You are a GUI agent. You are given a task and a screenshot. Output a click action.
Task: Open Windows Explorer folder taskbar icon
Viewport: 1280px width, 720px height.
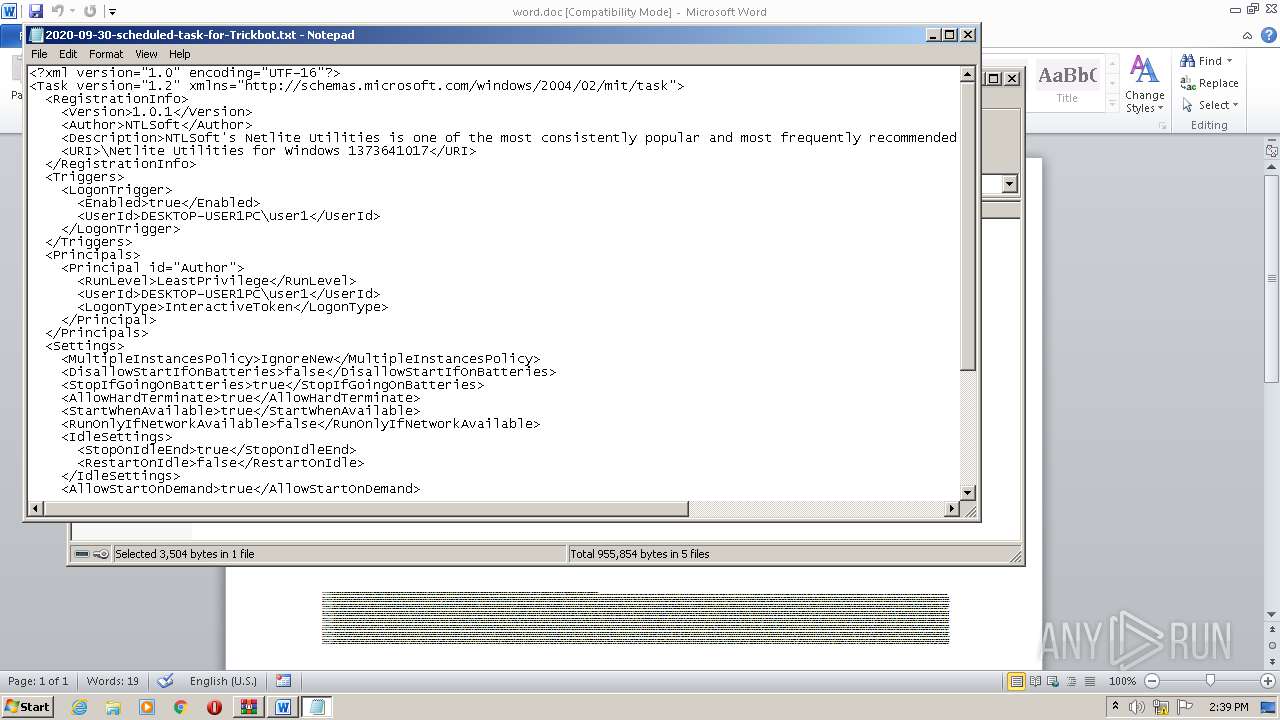[113, 707]
